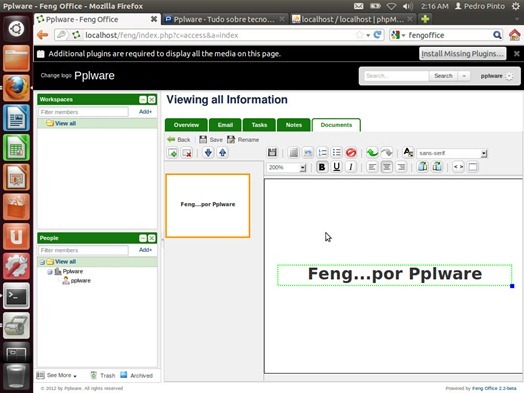Open the Trash link
Screen dimensions: 524x393
point(103,376)
